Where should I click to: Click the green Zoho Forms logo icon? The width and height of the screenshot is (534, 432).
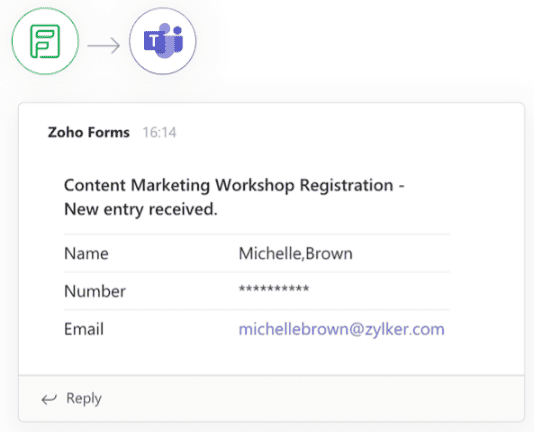[x=45, y=41]
